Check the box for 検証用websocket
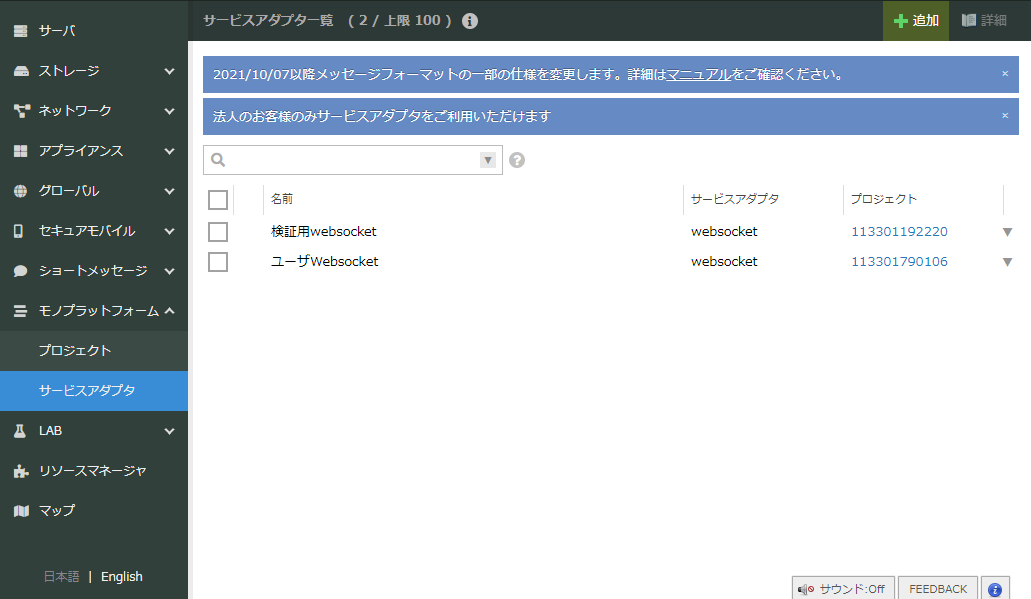Viewport: 1031px width, 599px height. 218,231
